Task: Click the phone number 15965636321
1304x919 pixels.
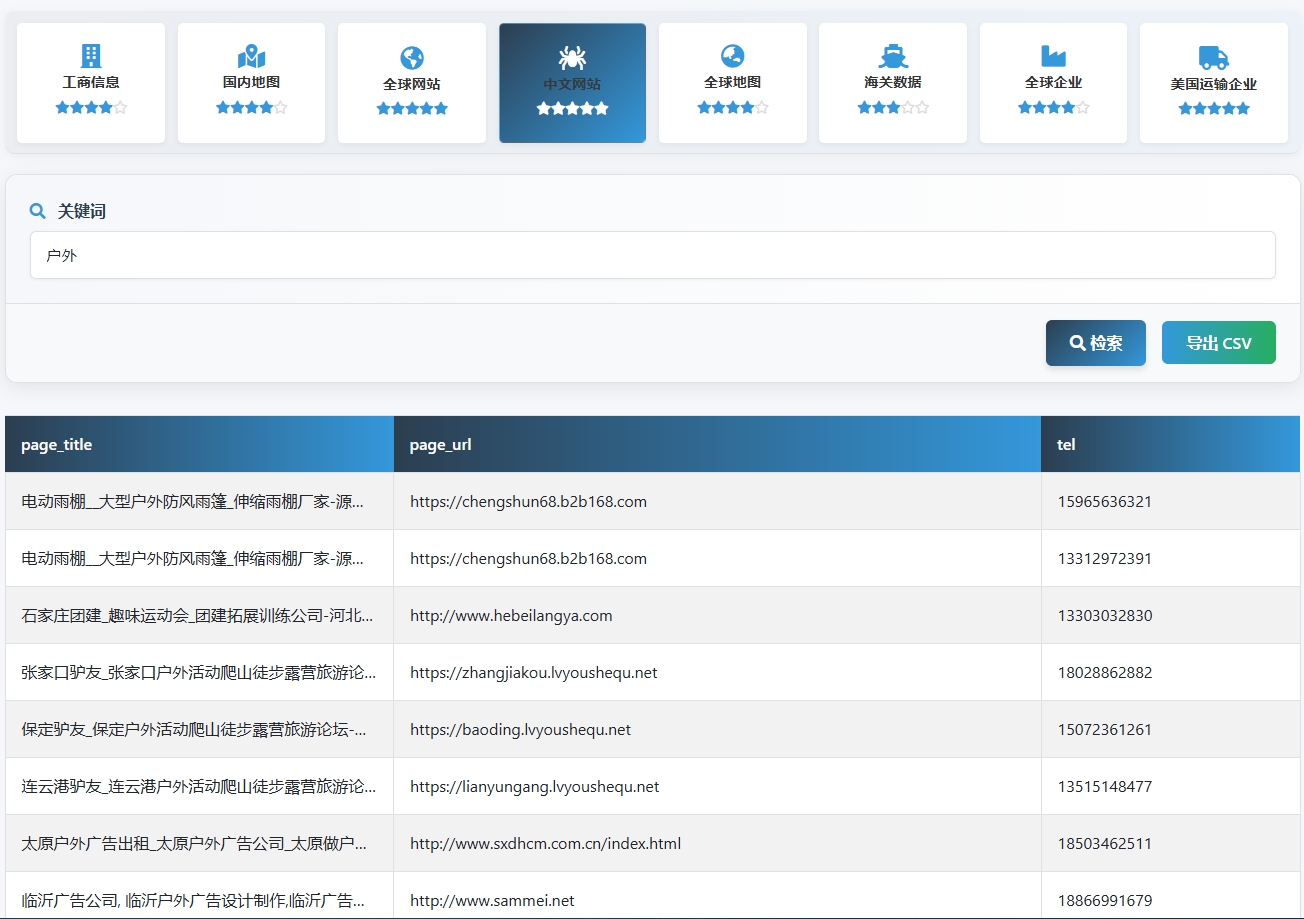Action: pos(1105,501)
